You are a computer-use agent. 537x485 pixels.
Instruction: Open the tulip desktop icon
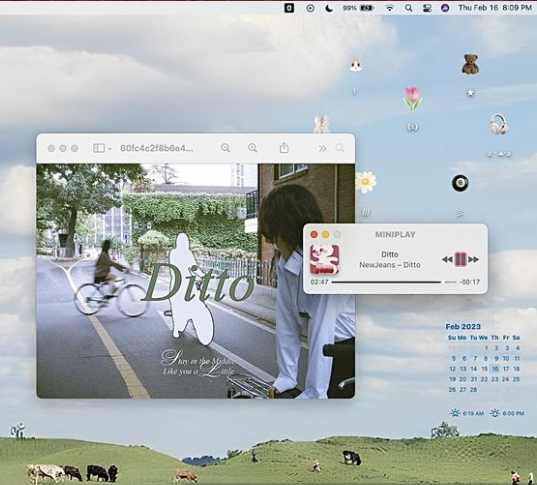tap(412, 99)
